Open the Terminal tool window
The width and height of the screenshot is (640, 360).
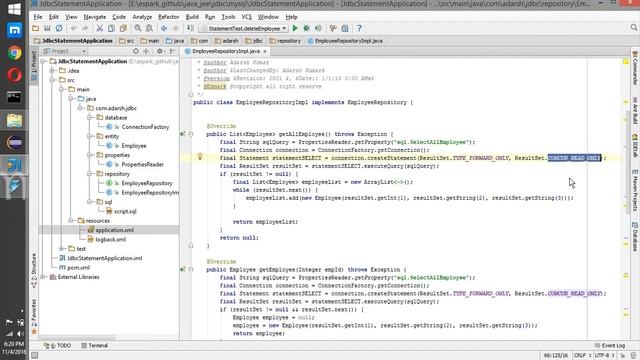[x=94, y=345]
